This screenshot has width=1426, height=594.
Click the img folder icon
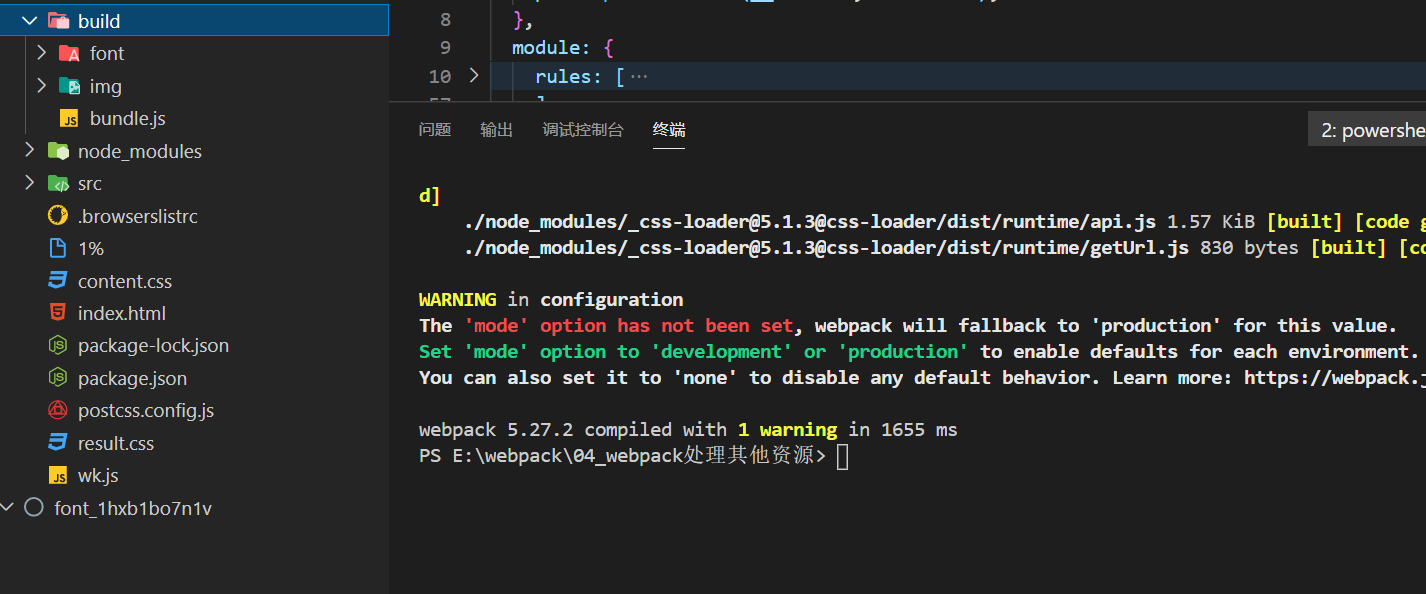[70, 86]
